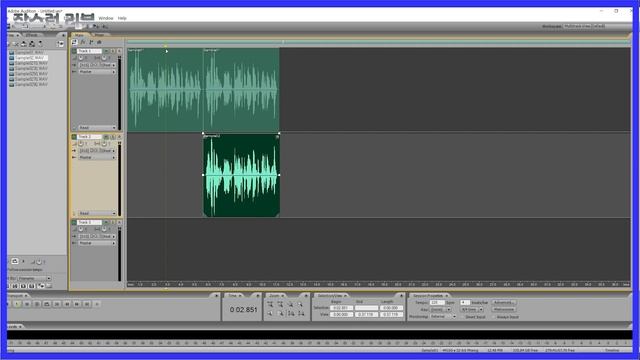
Task: Switch to the Mixer tab
Action: pyautogui.click(x=99, y=35)
